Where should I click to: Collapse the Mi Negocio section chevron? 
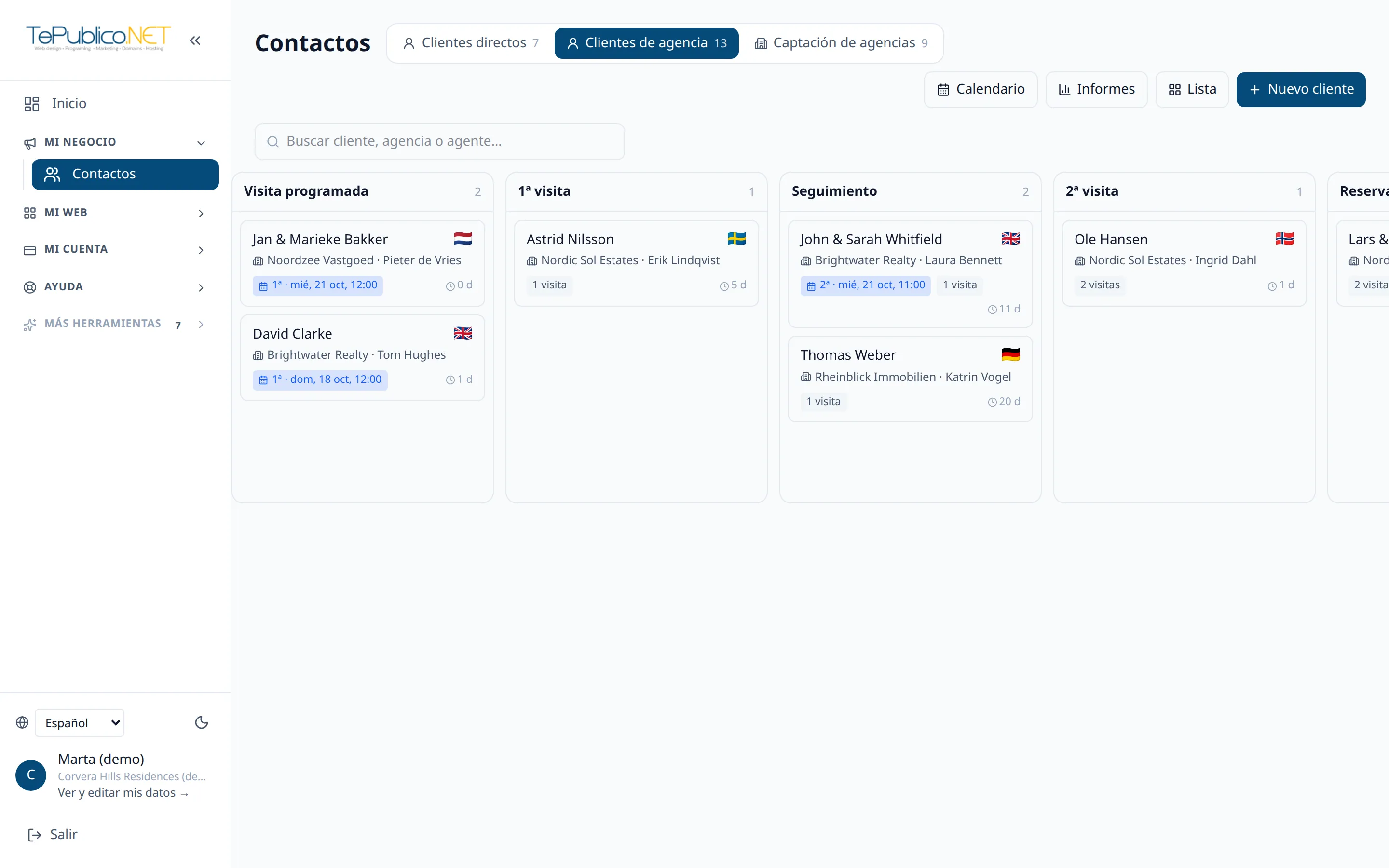201,143
